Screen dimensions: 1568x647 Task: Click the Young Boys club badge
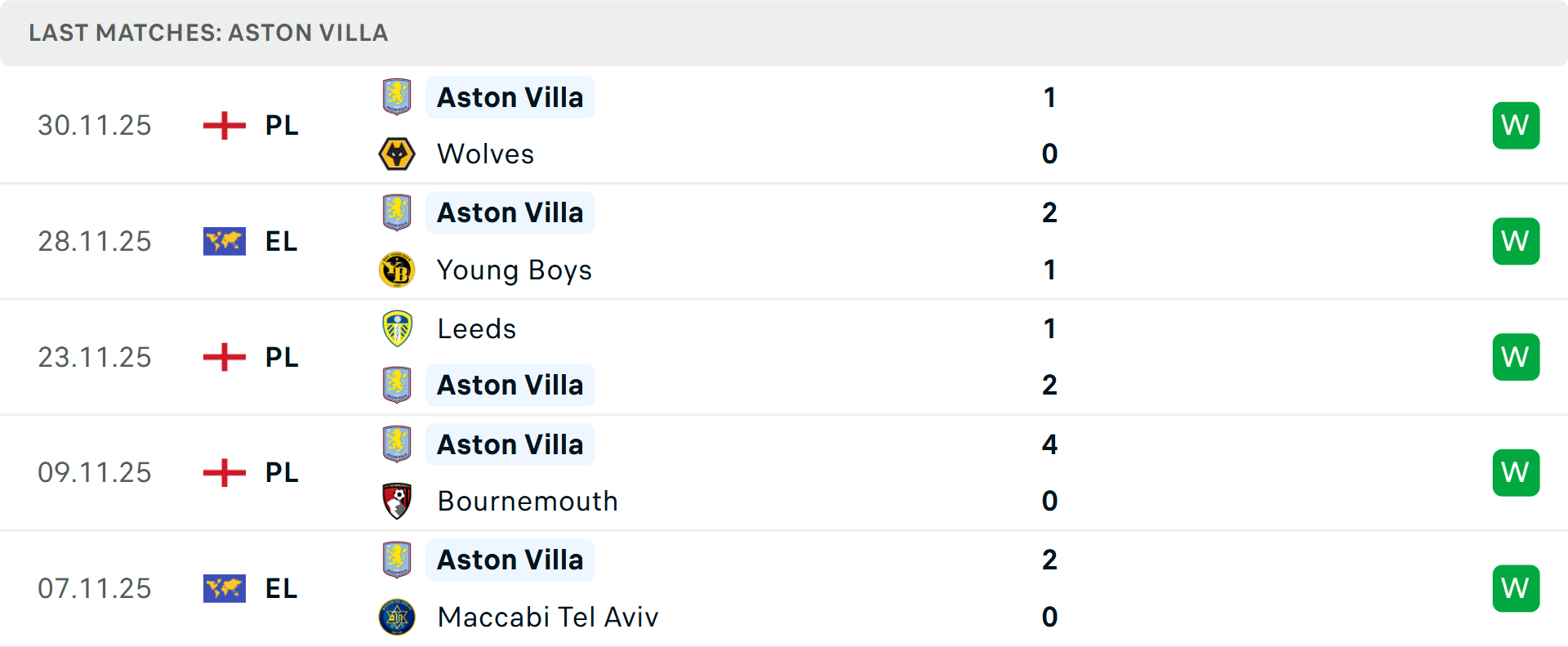[x=397, y=270]
